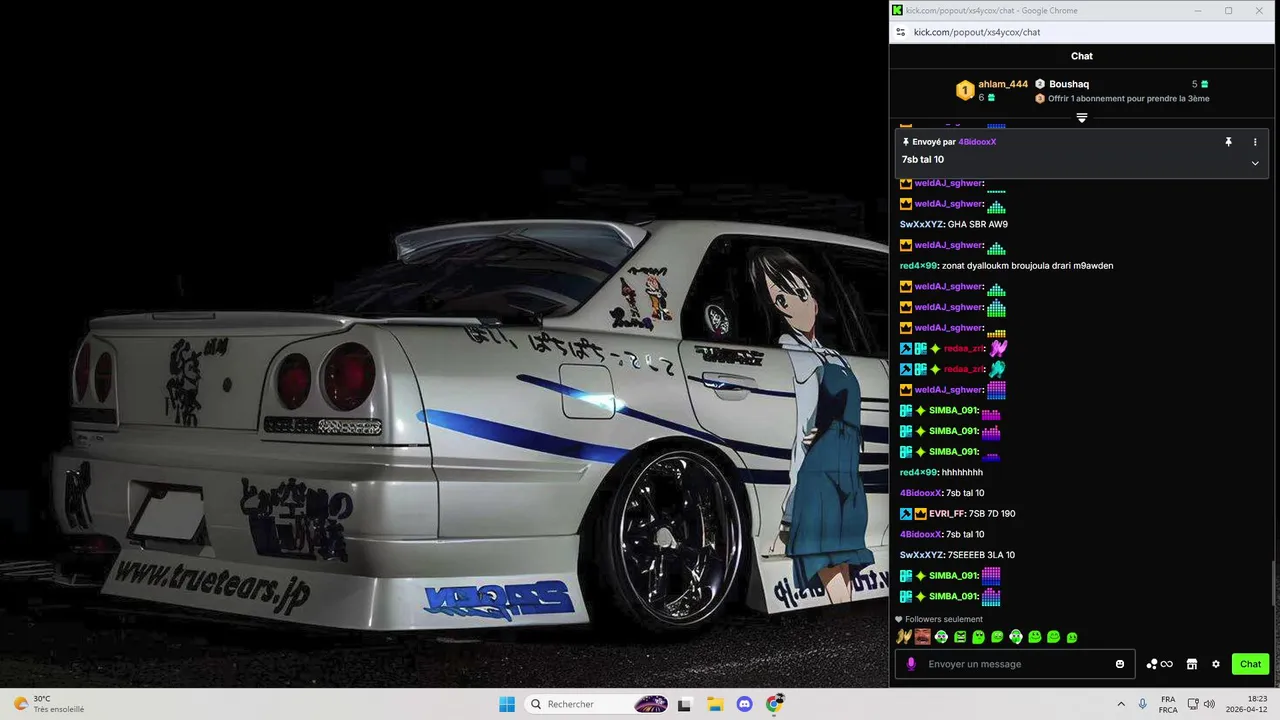Viewport: 1280px width, 720px height.
Task: Open File Explorer from taskbar
Action: pyautogui.click(x=715, y=704)
